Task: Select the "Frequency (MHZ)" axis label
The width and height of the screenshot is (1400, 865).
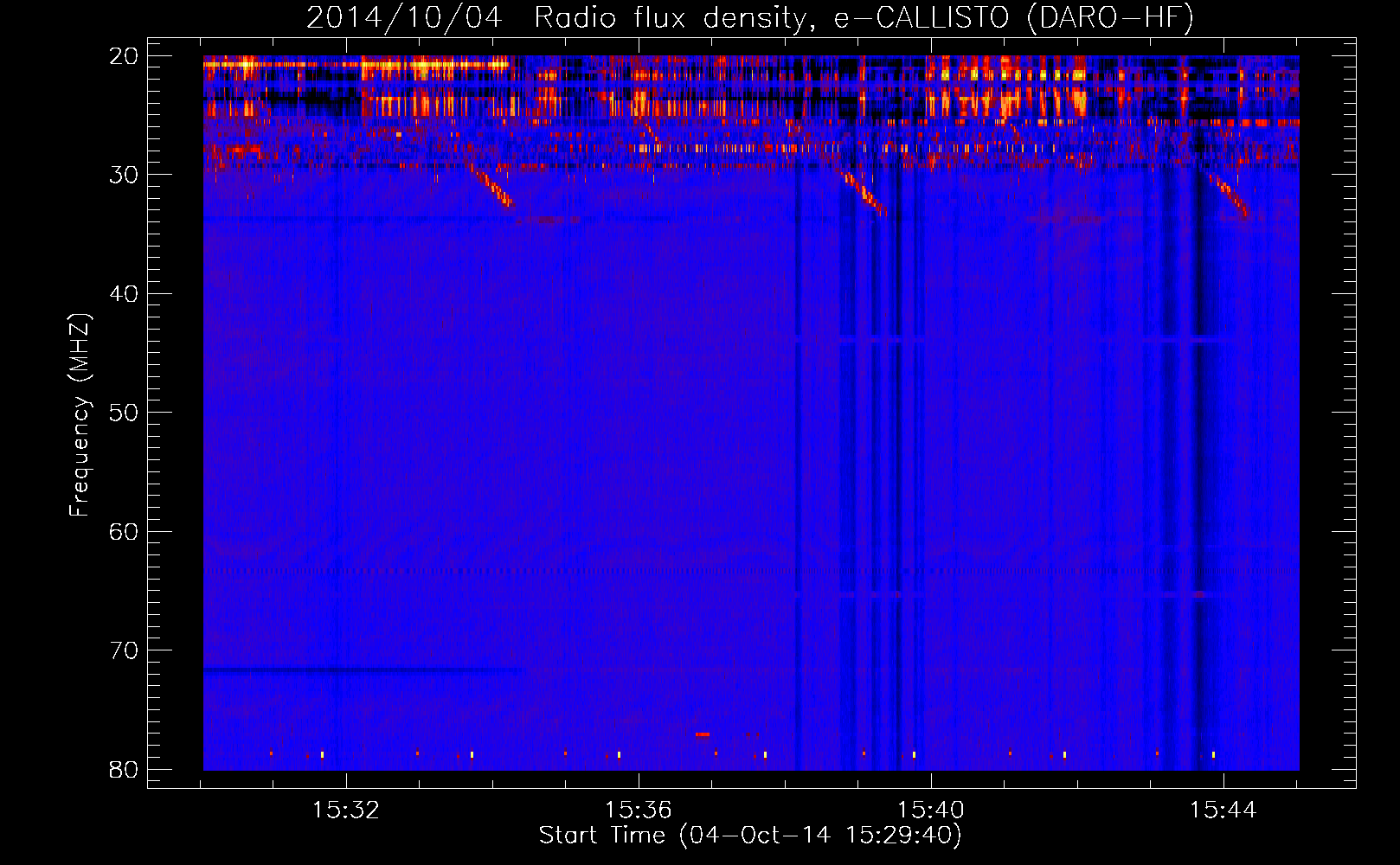Action: [x=80, y=415]
